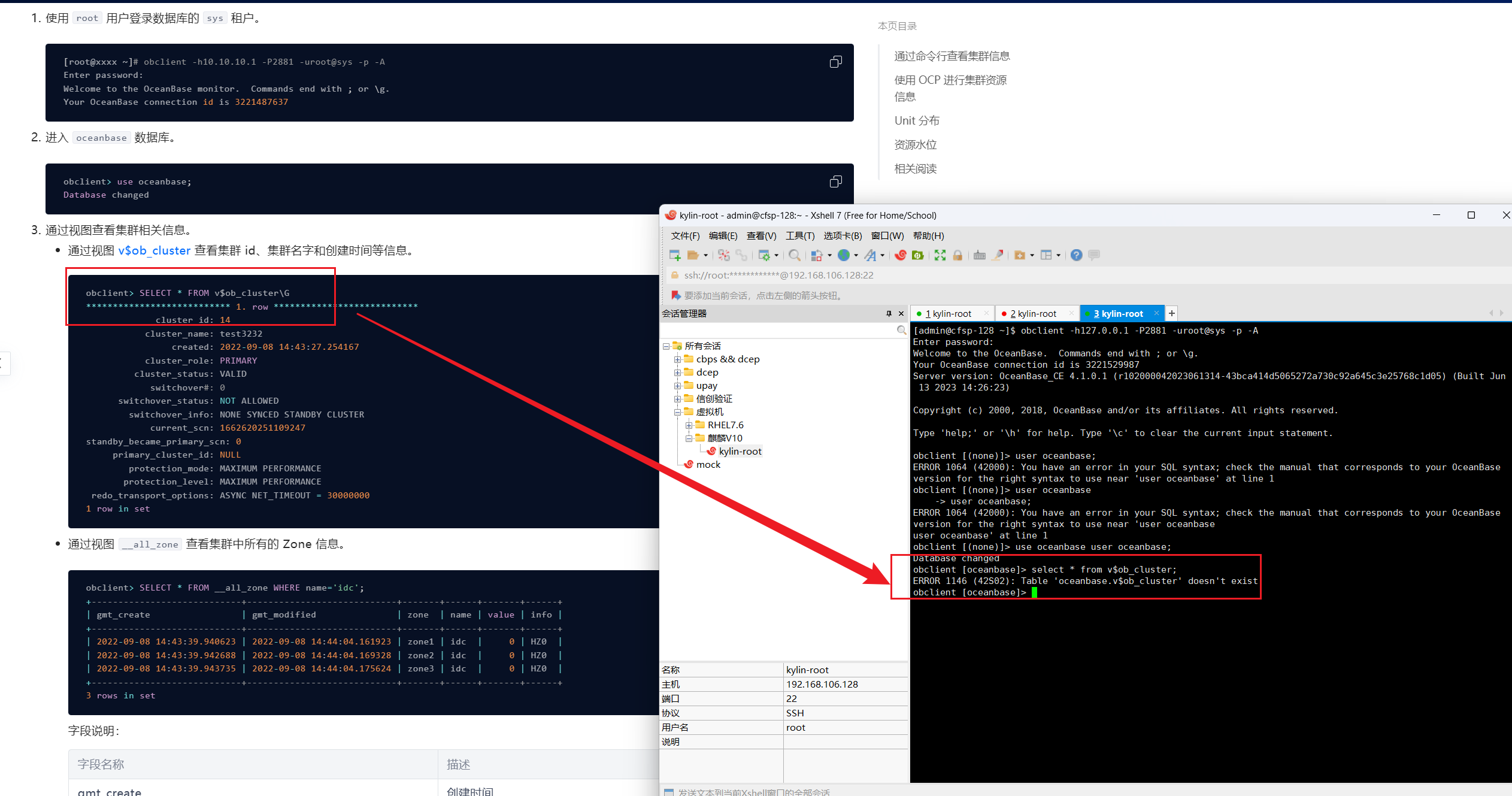Viewport: 1512px width, 796px height.
Task: Collapse the 虚拟机 folder tree node
Action: tap(677, 412)
